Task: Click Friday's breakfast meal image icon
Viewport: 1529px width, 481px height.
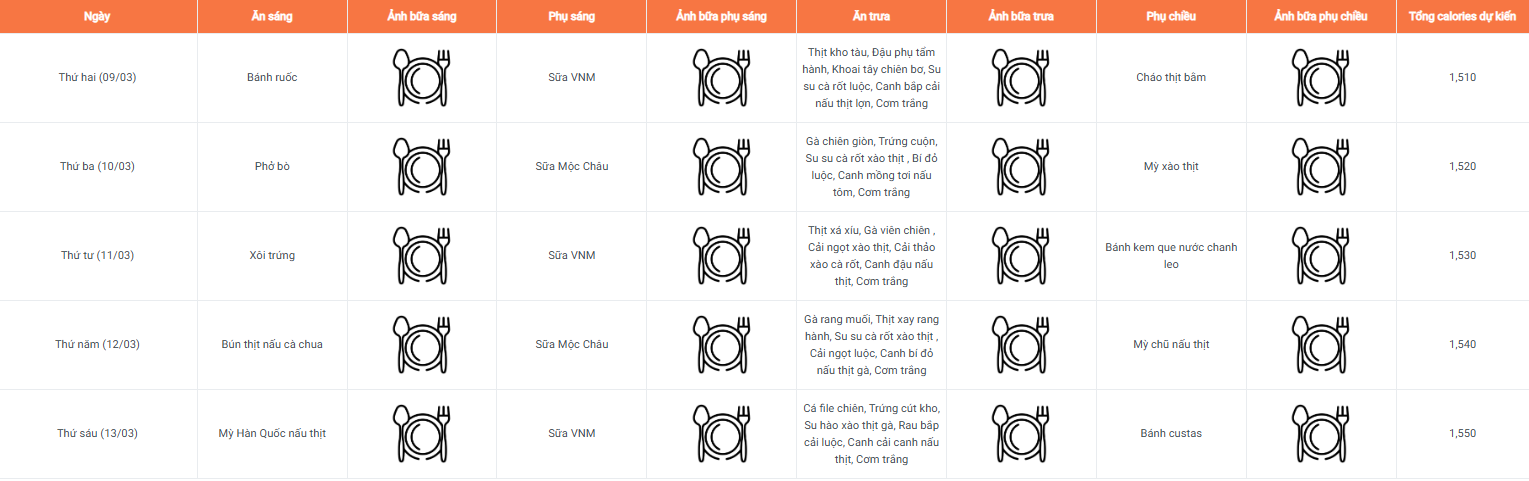Action: [421, 433]
